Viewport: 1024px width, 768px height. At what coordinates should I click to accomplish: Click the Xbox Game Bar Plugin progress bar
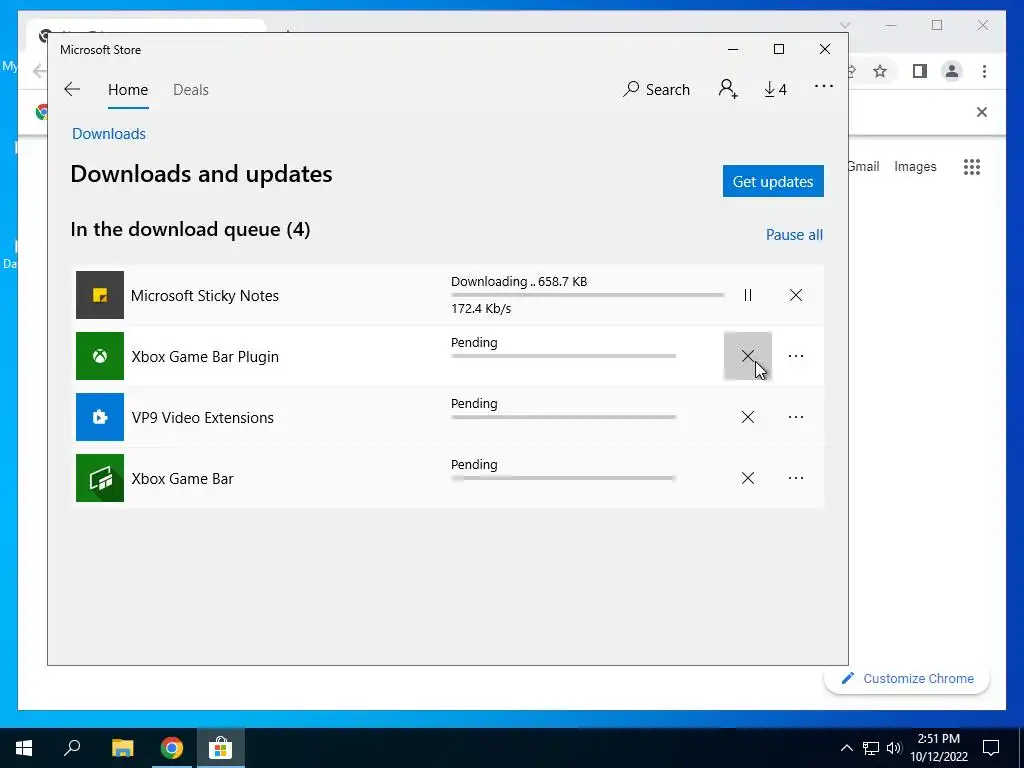click(x=563, y=356)
